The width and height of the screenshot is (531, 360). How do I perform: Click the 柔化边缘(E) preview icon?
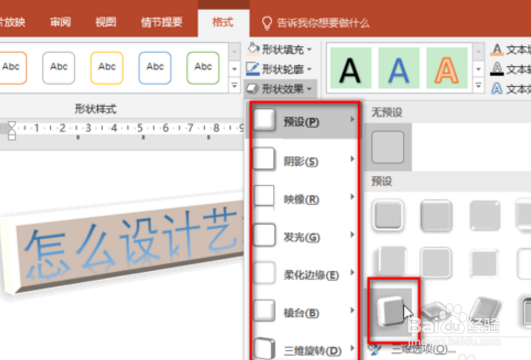[264, 272]
